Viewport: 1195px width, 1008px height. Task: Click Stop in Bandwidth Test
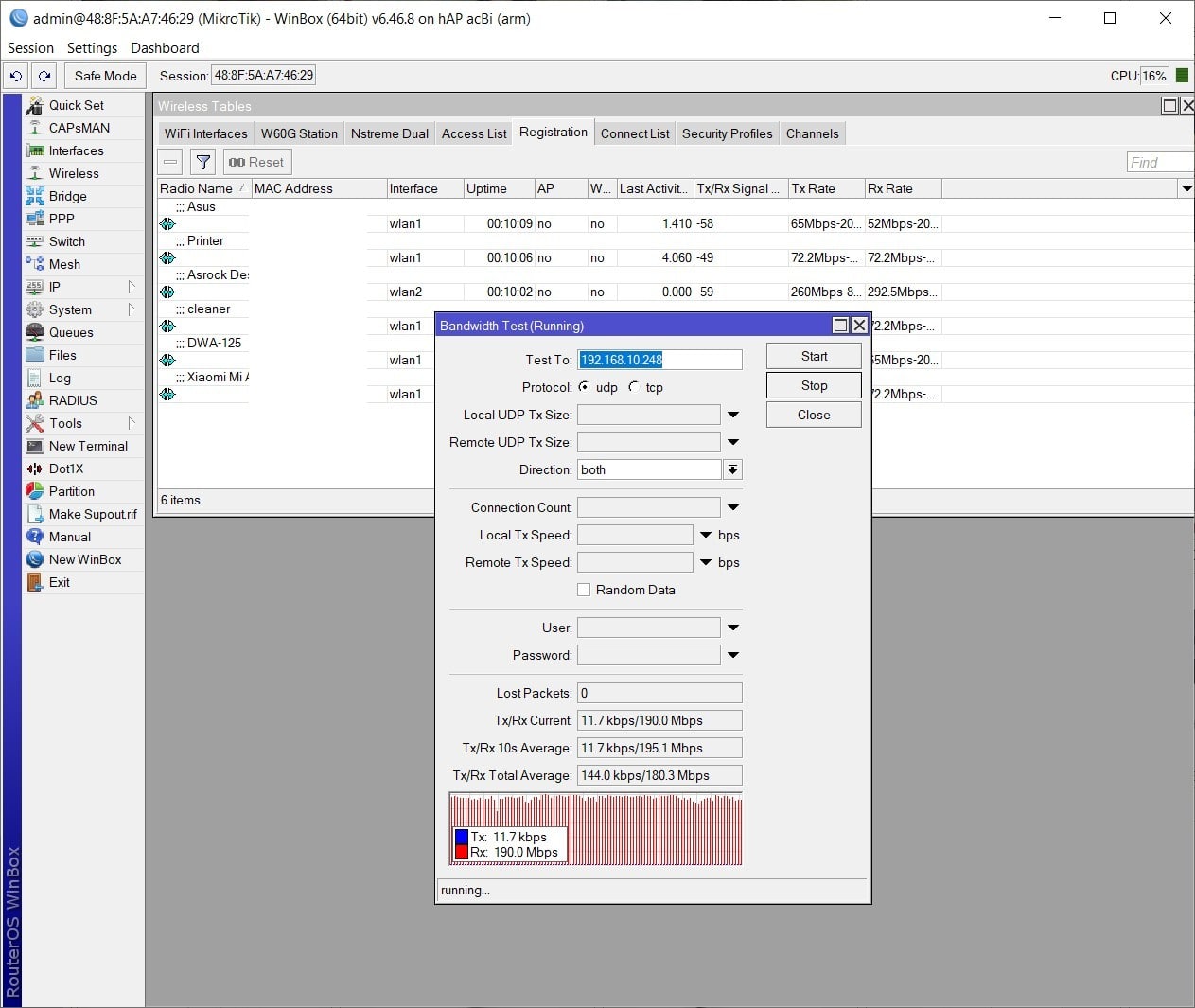coord(814,385)
